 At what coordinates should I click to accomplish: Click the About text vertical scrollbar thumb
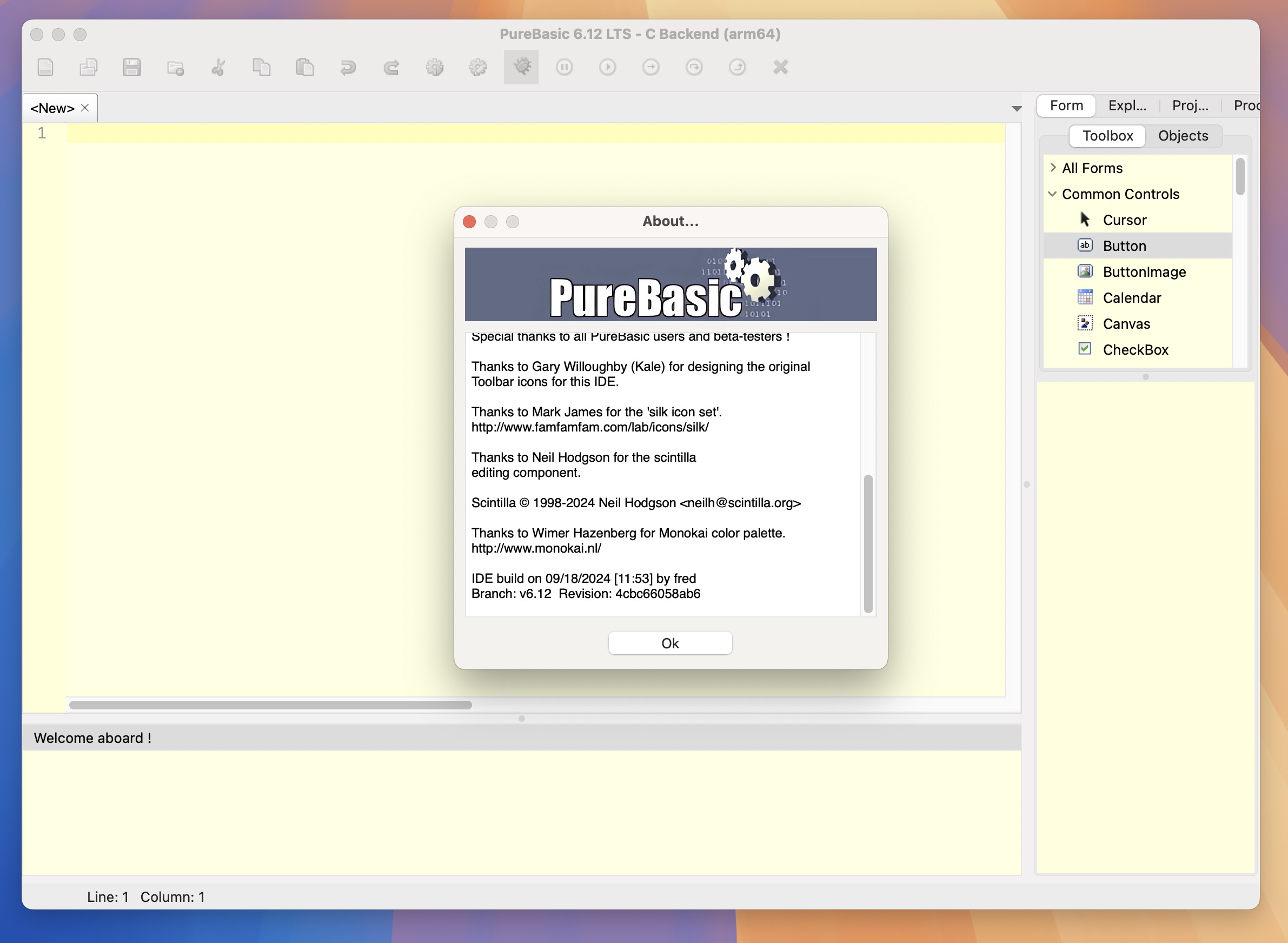coord(868,544)
